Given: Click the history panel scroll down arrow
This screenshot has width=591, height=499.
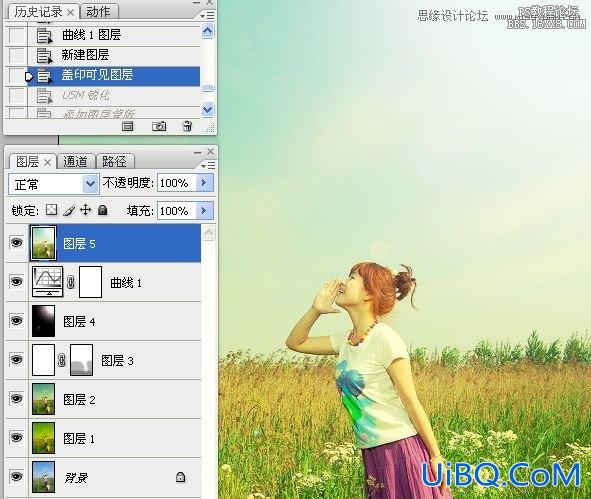Looking at the screenshot, I should point(208,110).
